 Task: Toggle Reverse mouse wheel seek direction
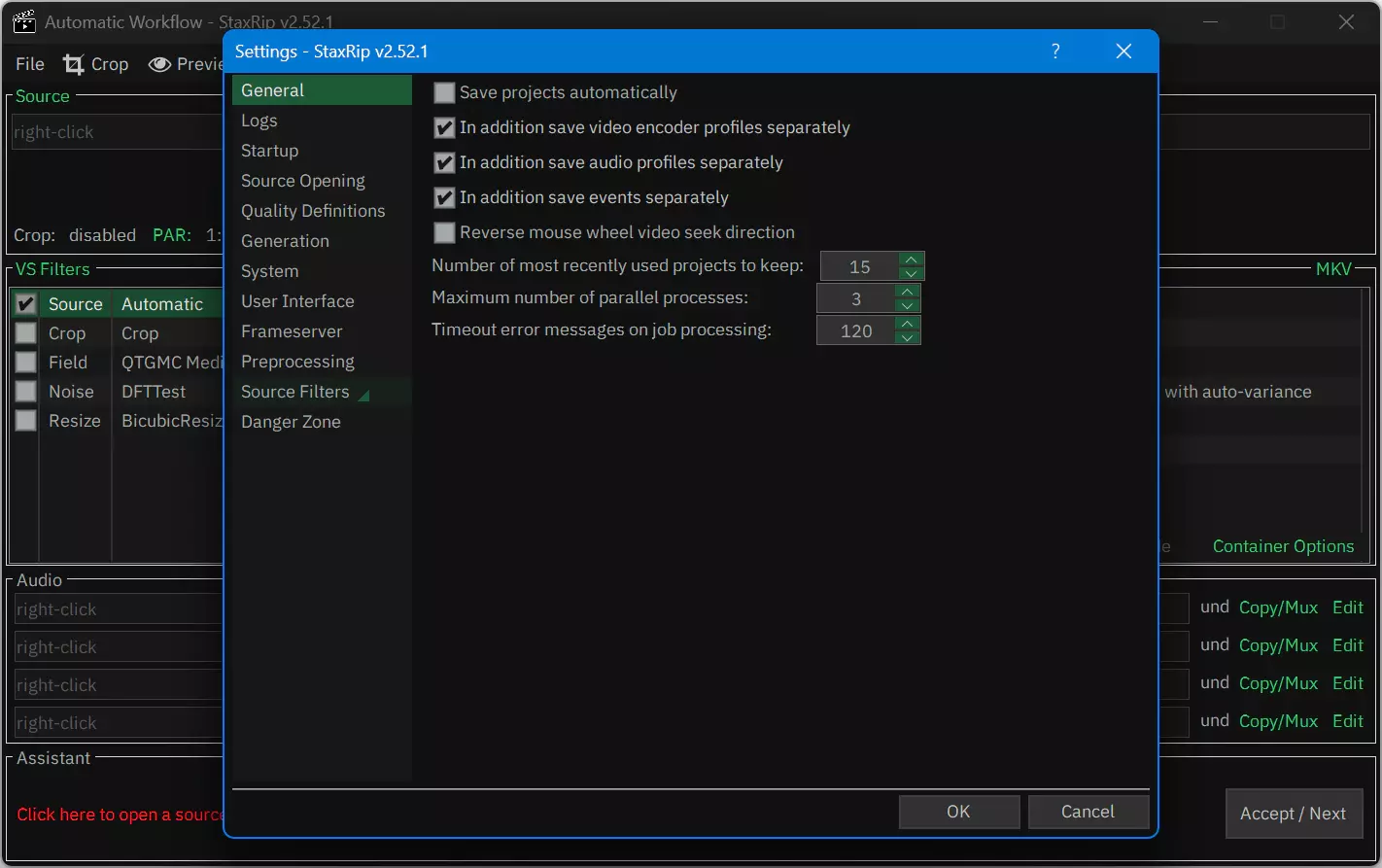pos(444,233)
